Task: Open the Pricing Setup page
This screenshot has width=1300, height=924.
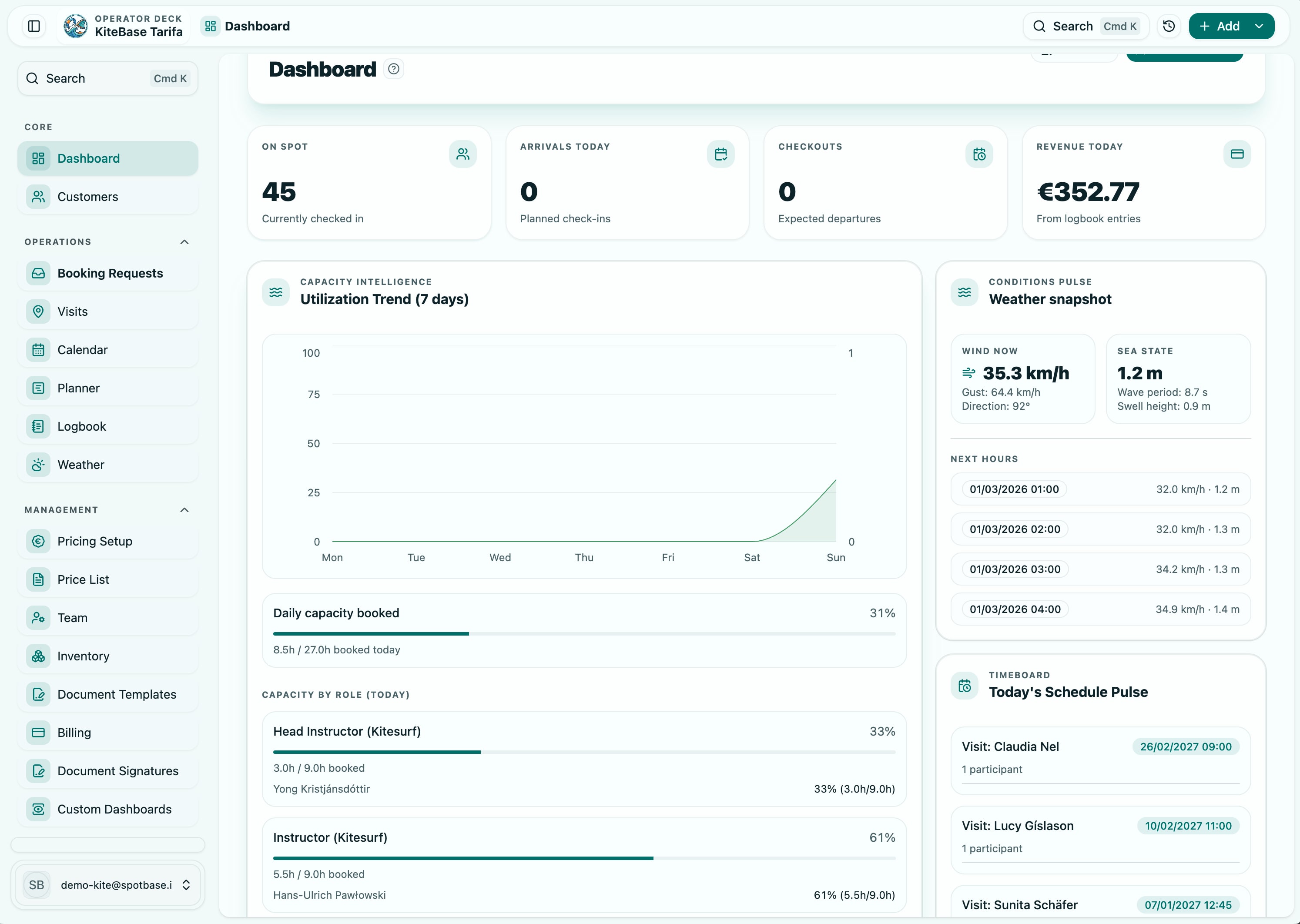Action: coord(94,541)
